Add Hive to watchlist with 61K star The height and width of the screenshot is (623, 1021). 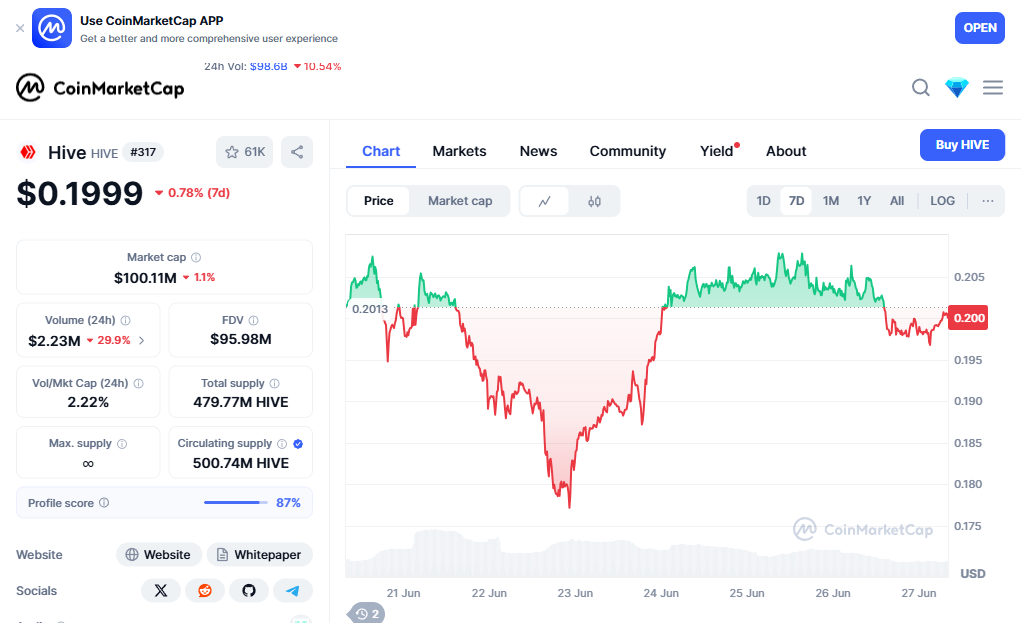click(x=245, y=152)
